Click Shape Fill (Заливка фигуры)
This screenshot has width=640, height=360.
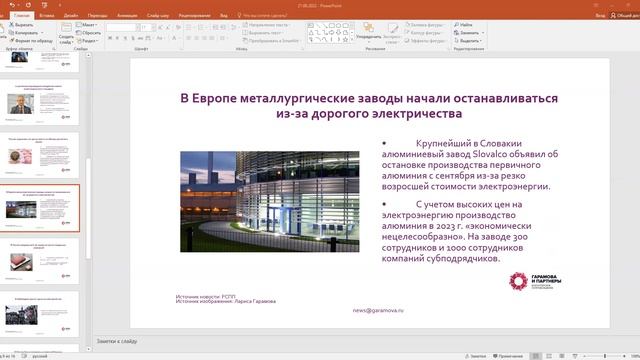pyautogui.click(x=424, y=25)
